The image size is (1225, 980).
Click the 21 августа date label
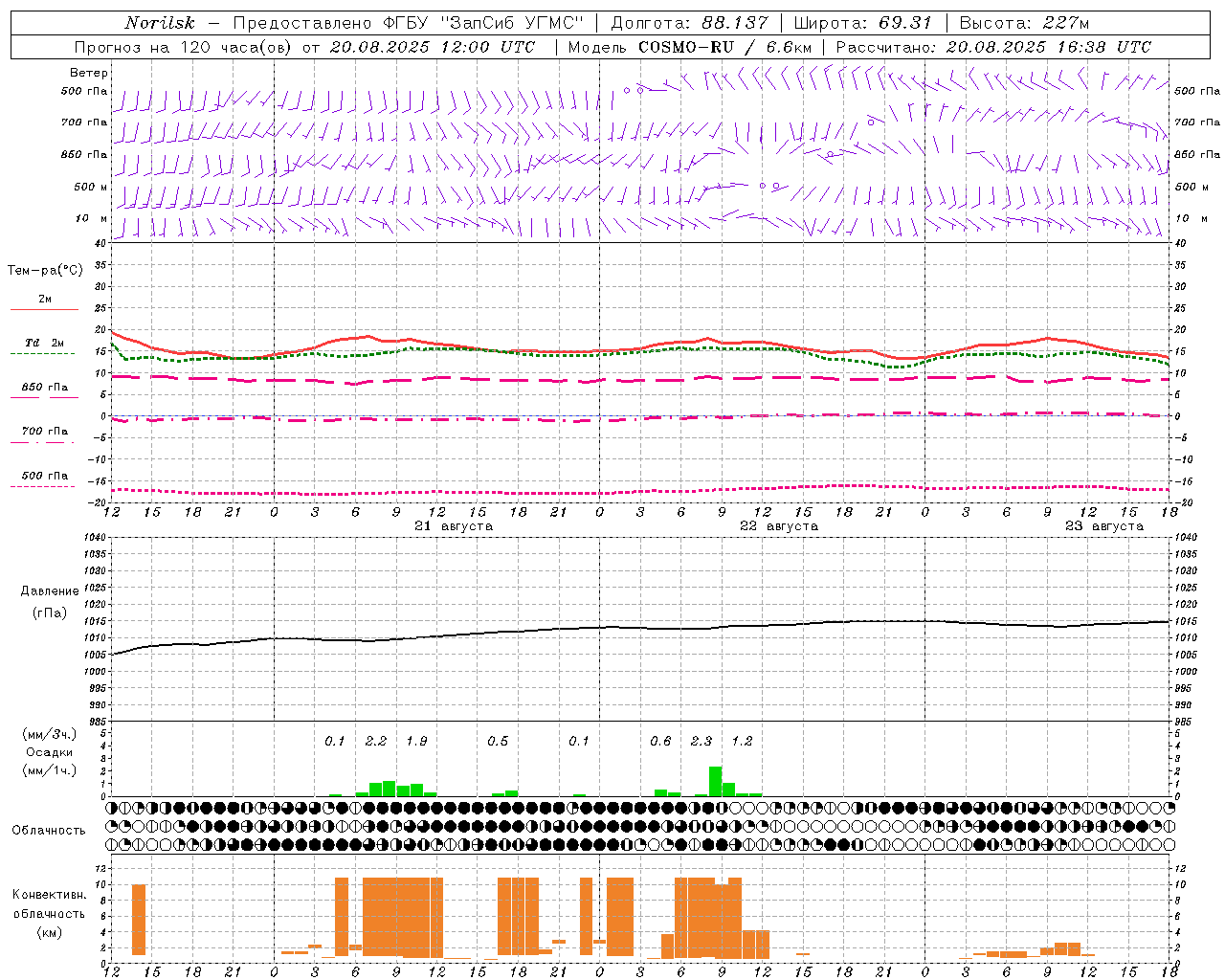(454, 526)
